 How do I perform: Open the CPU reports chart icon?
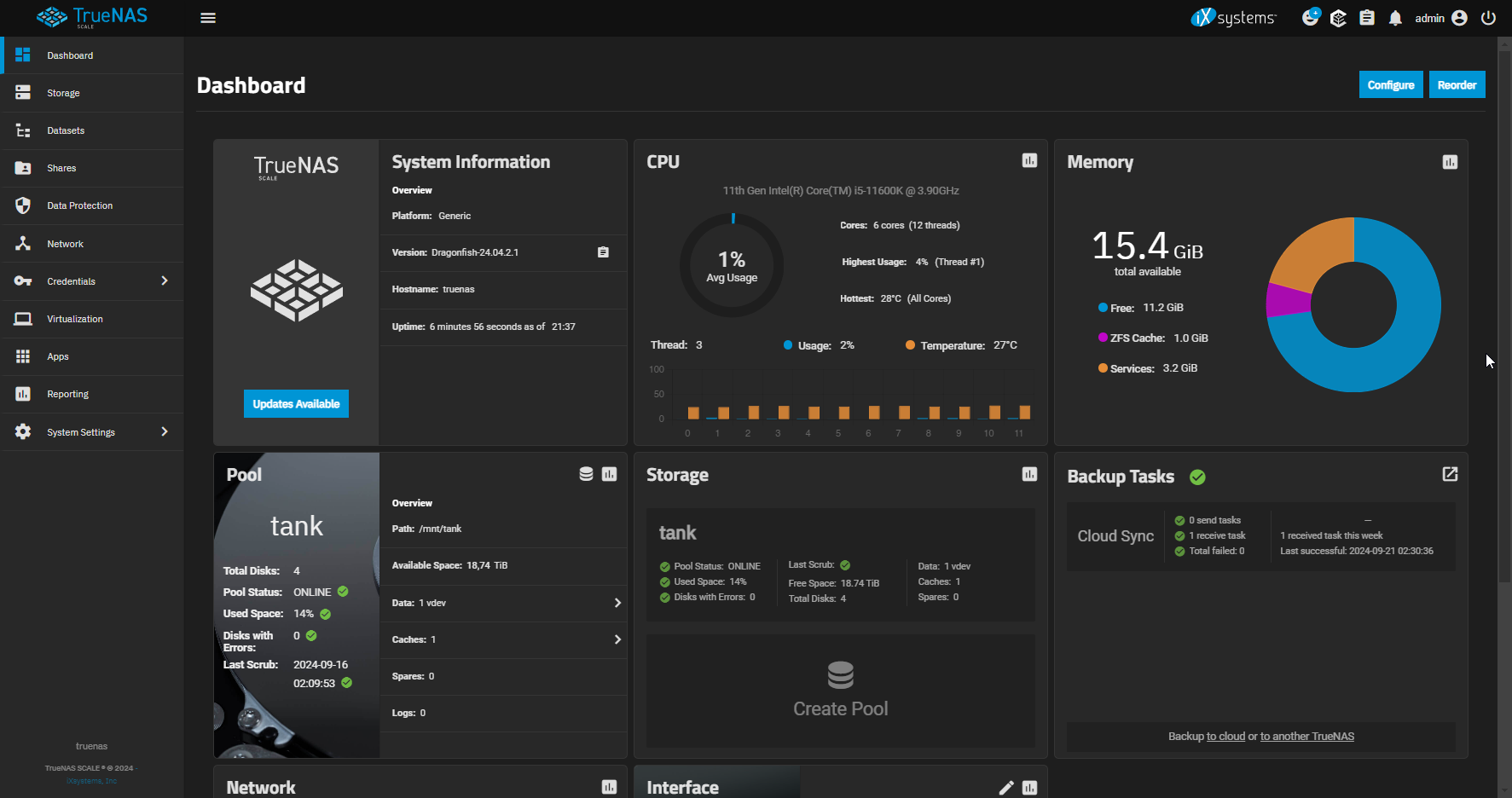click(x=1029, y=160)
